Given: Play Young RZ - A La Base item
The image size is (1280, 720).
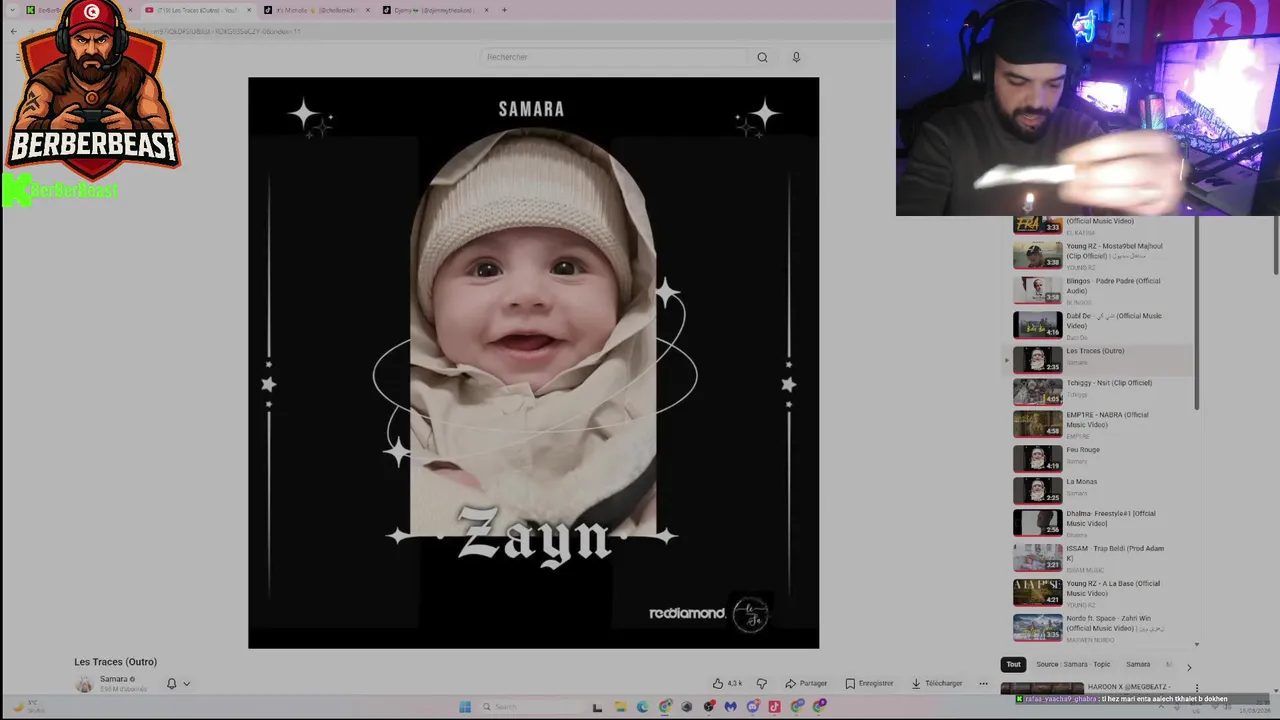Looking at the screenshot, I should point(1098,593).
